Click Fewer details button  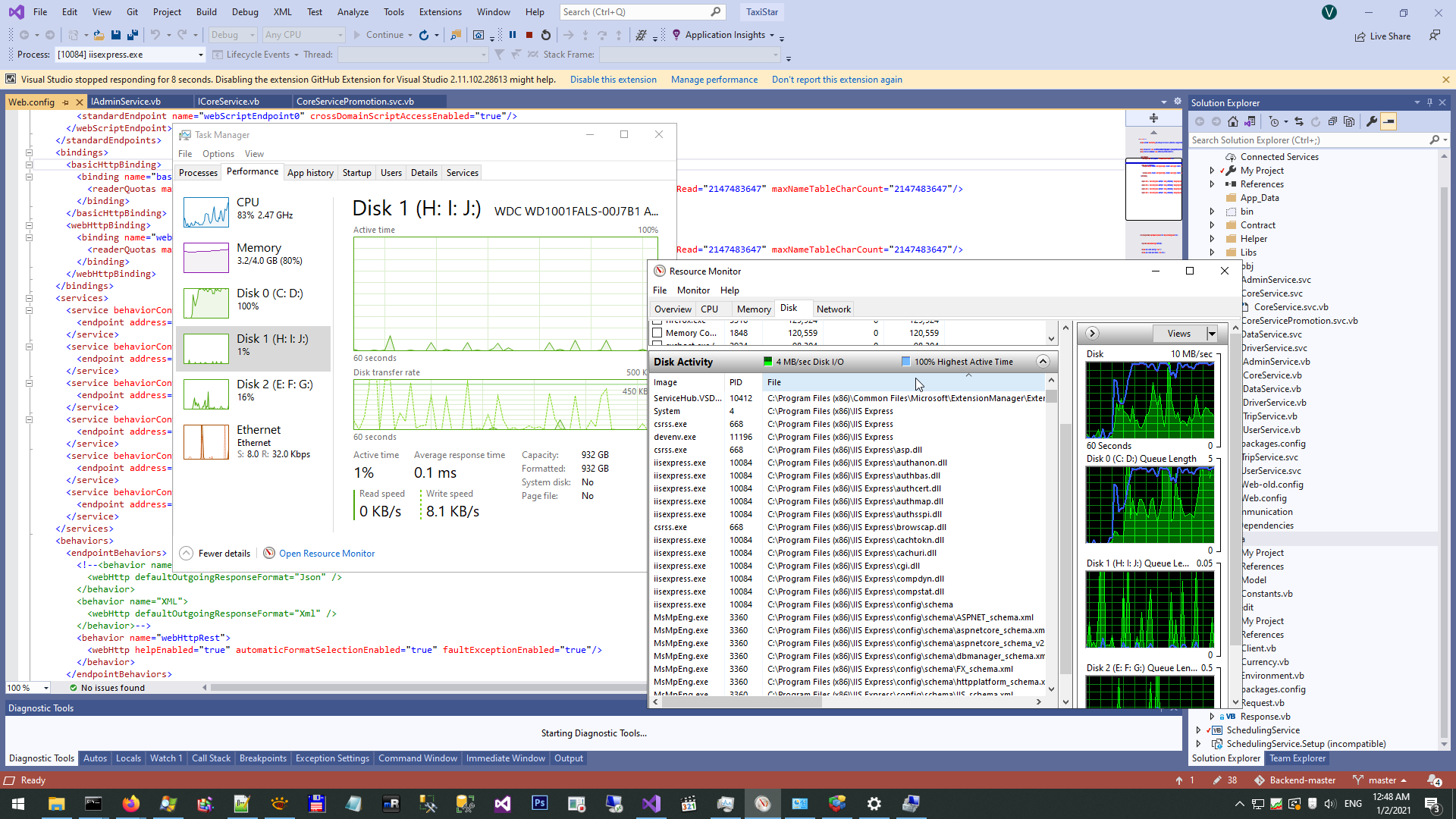[x=215, y=554]
